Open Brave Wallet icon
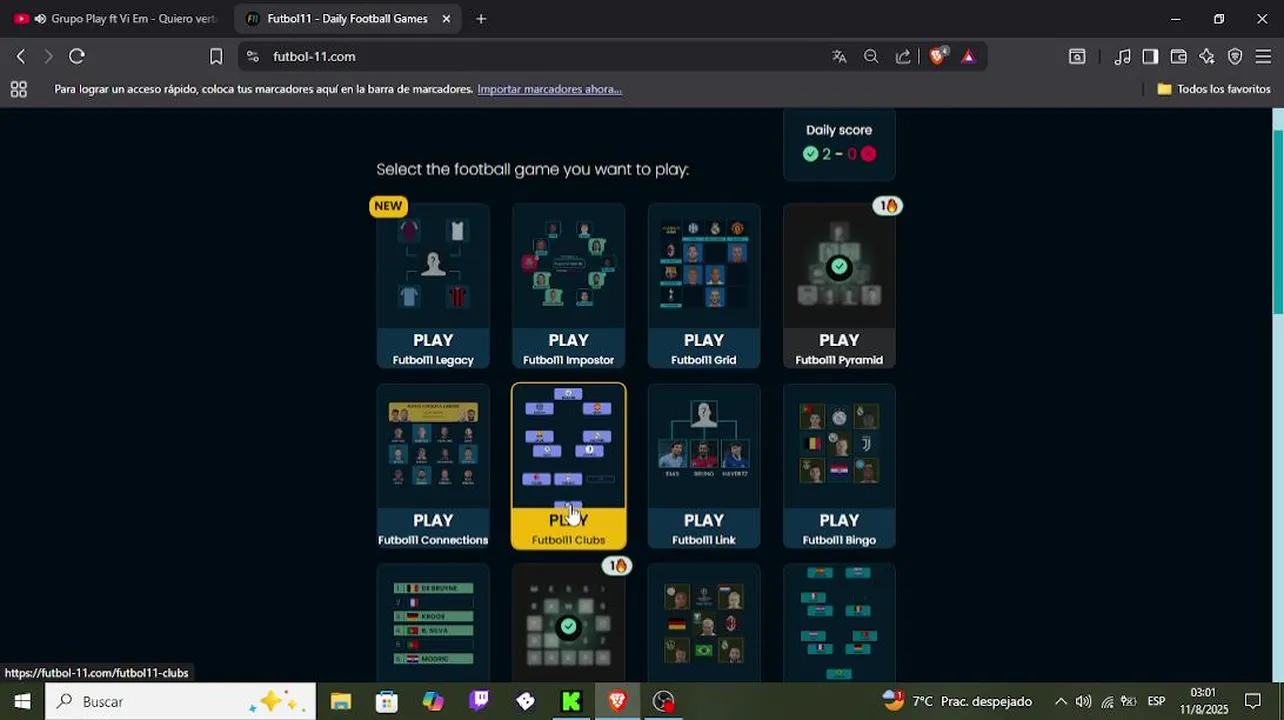The image size is (1284, 720). tap(1178, 57)
